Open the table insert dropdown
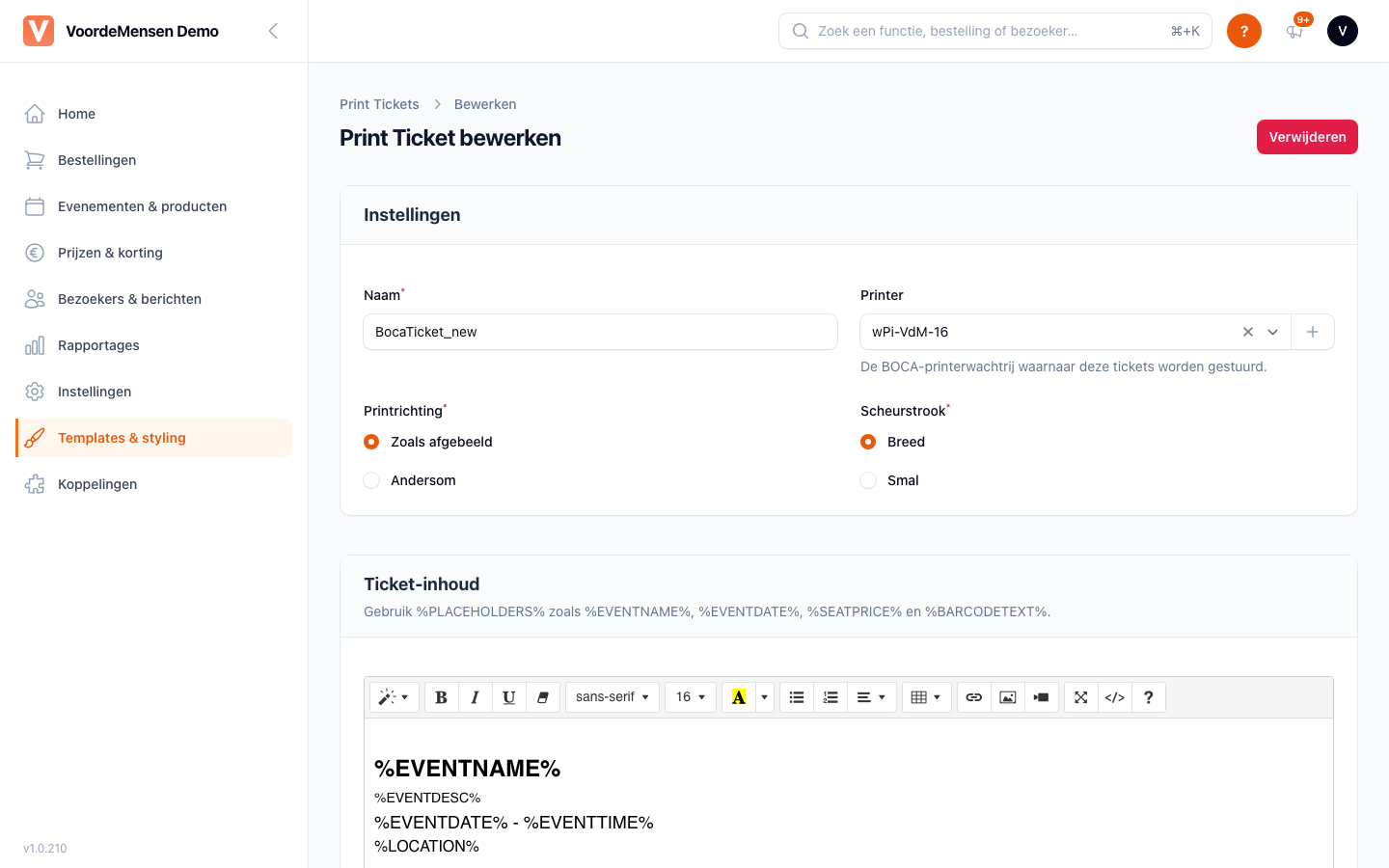Viewport: 1389px width, 868px height. coord(927,697)
